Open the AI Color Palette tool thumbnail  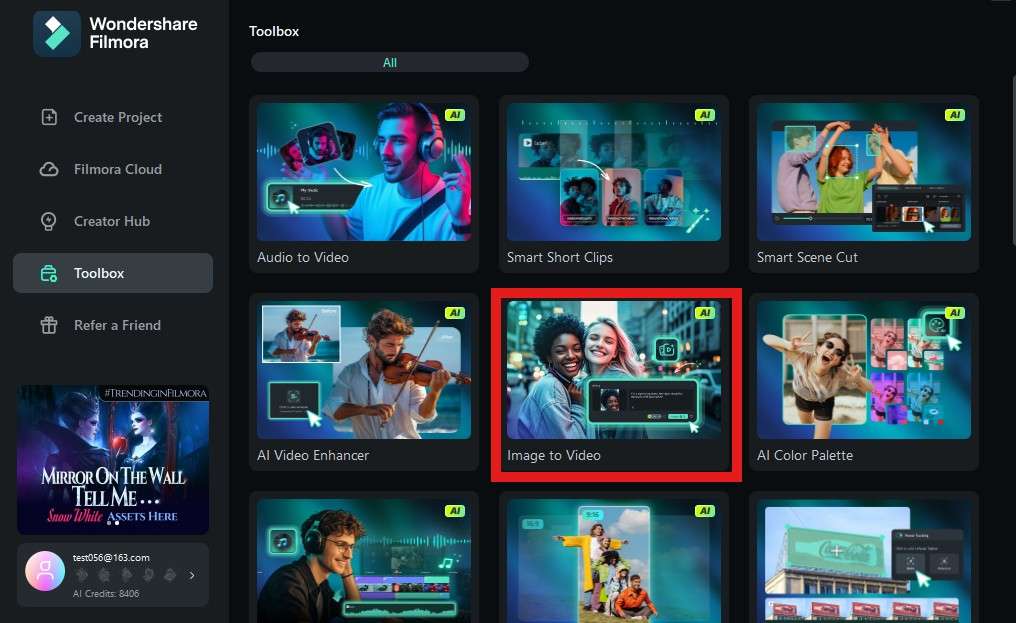point(864,370)
